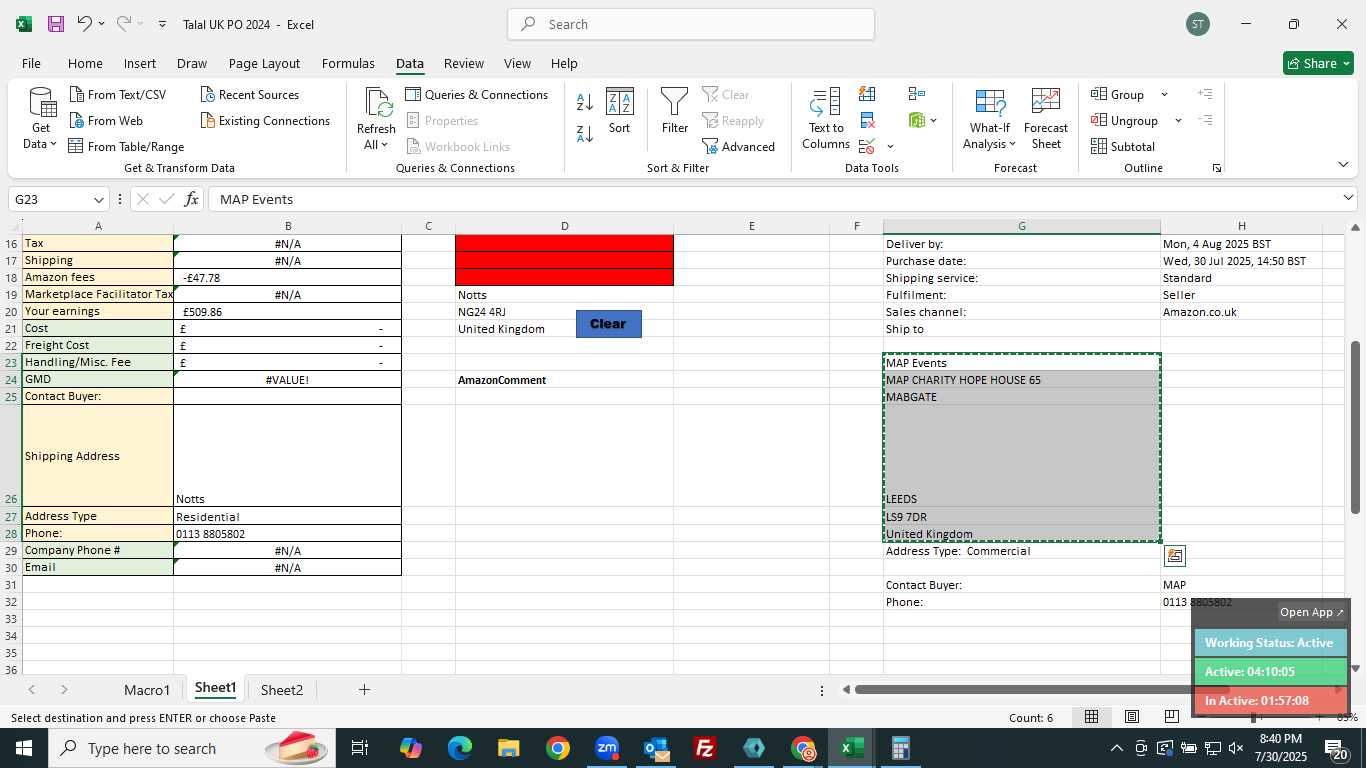Click the horizontal scrollbar thumb
Screen dimensions: 1366x768
[1040, 689]
